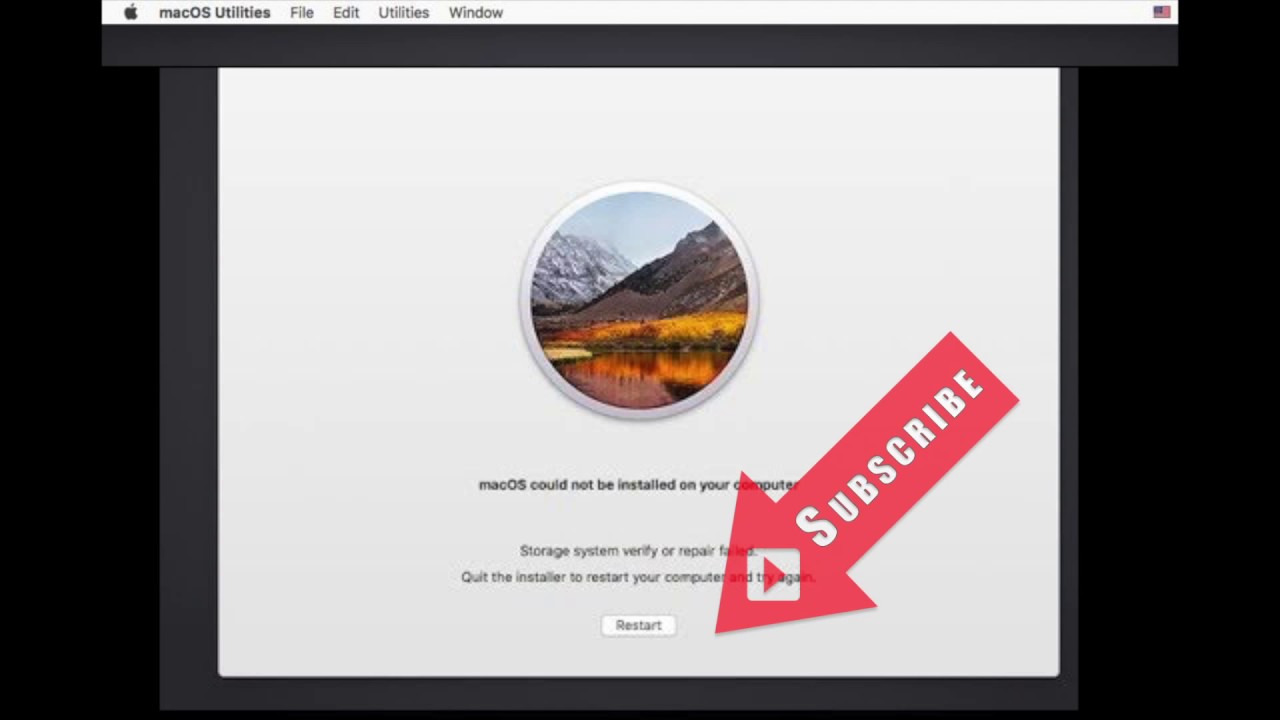
Task: Open the macOS Utilities menu
Action: coord(214,12)
